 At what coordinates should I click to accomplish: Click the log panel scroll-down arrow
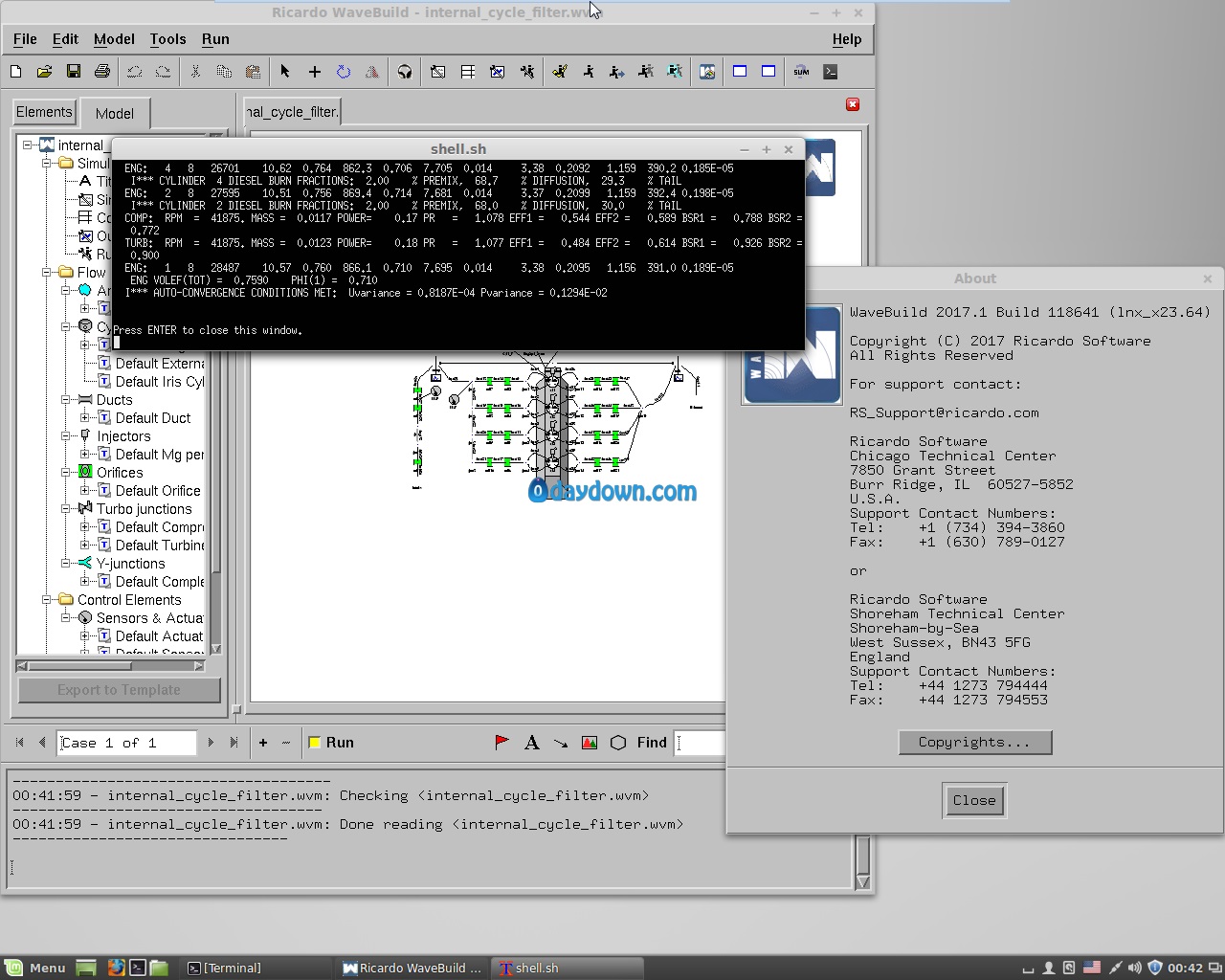pyautogui.click(x=863, y=882)
